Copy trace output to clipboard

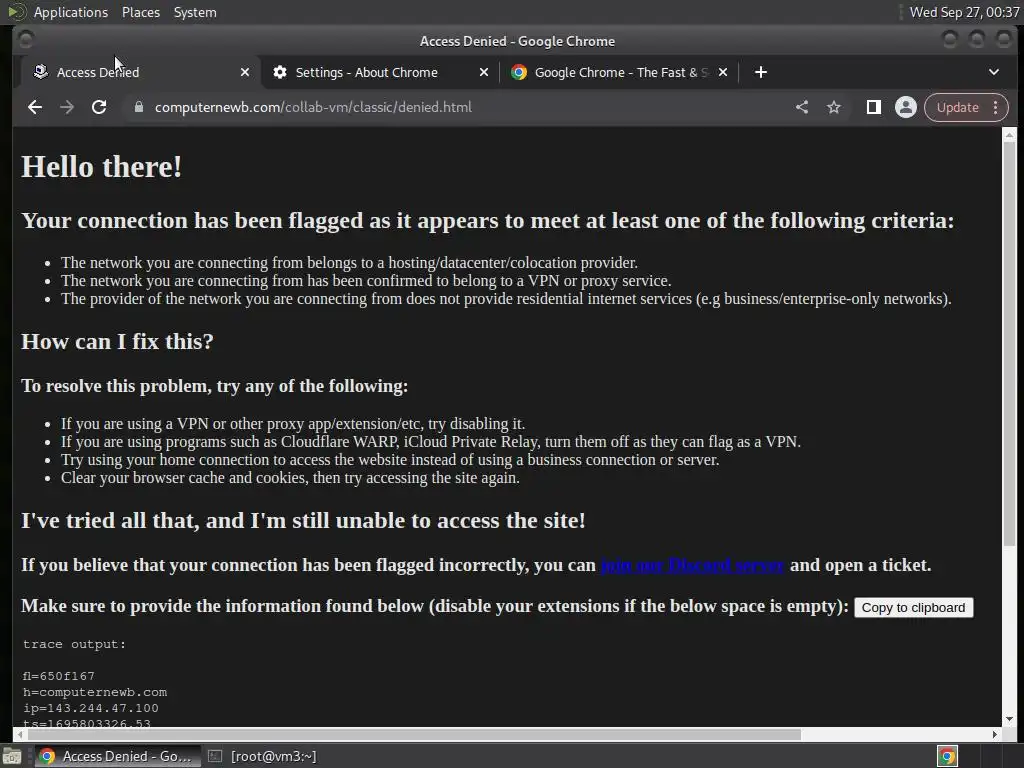pos(913,607)
